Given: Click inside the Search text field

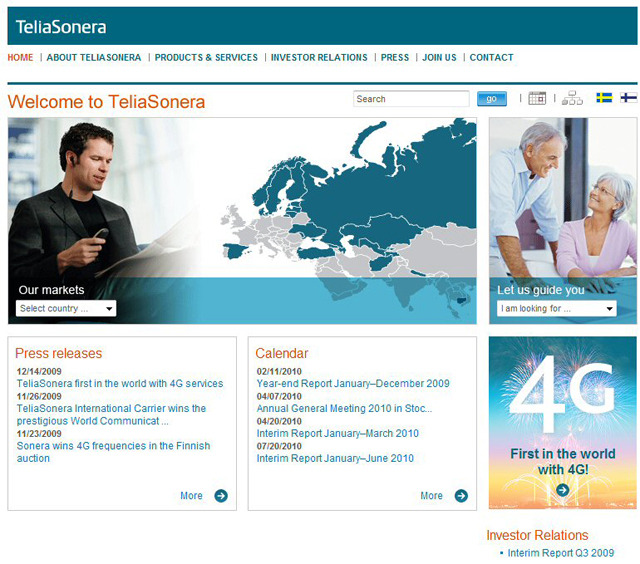Looking at the screenshot, I should click(411, 99).
